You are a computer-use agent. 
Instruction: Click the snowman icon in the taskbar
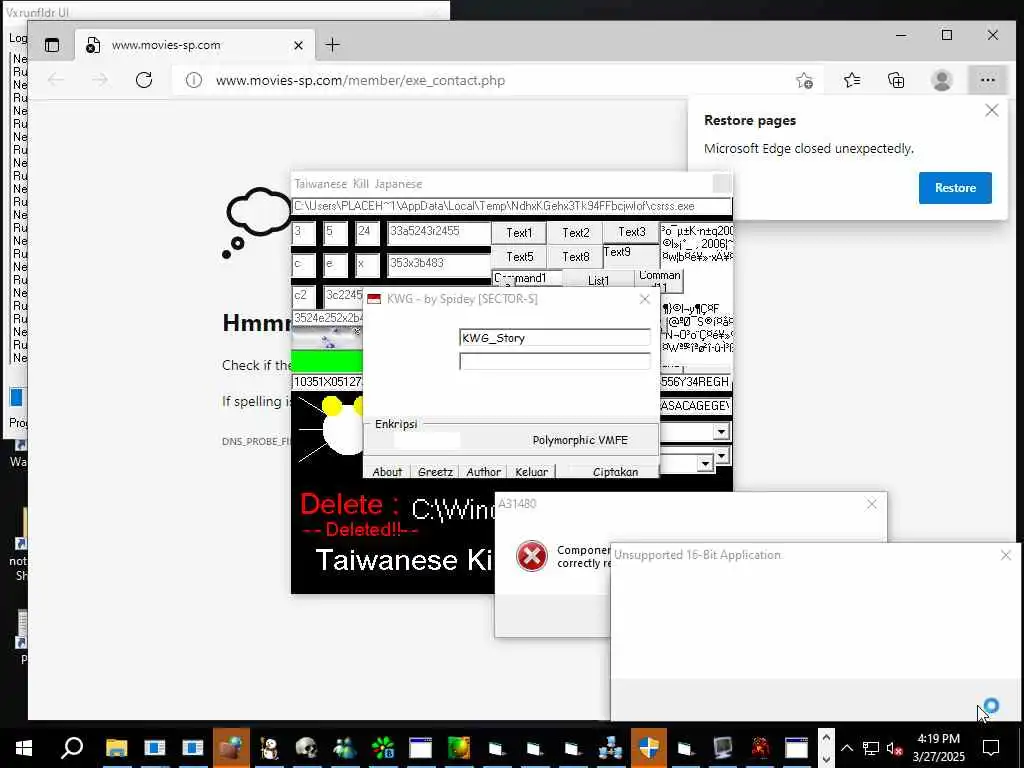[268, 748]
